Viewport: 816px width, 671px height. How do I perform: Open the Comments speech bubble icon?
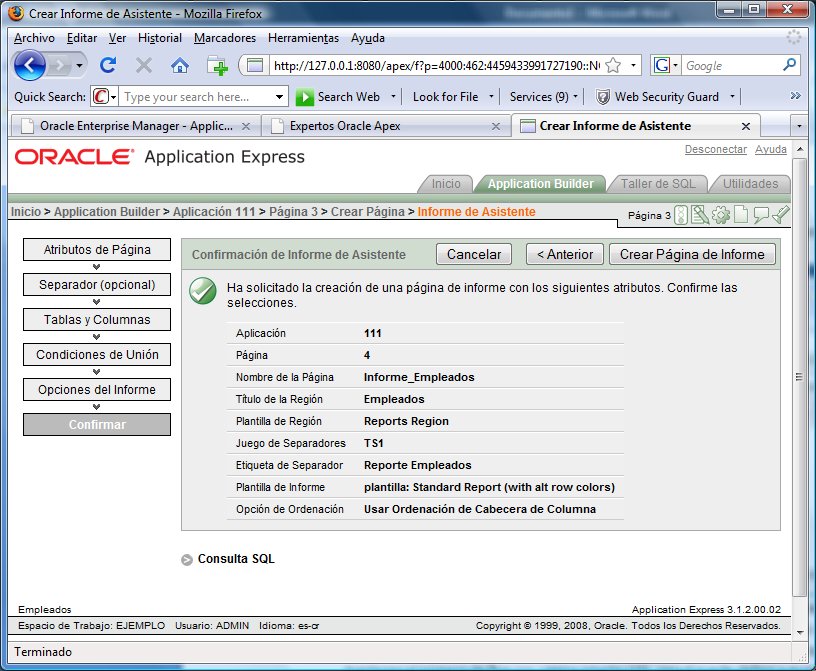pos(761,215)
